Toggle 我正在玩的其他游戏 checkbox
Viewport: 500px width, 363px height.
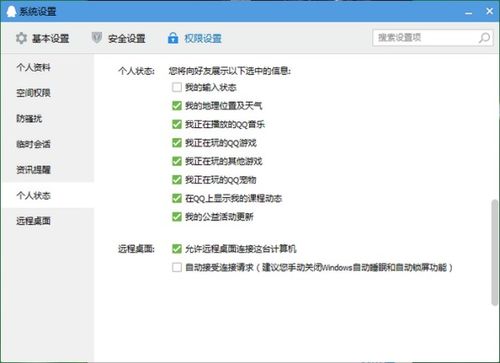click(x=177, y=161)
